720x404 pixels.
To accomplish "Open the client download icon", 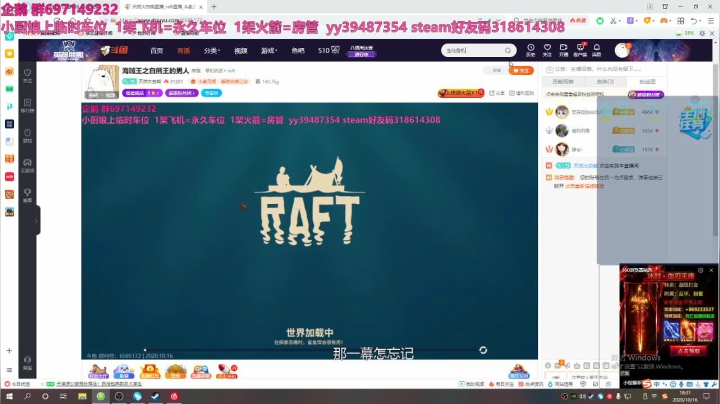I will click(580, 50).
